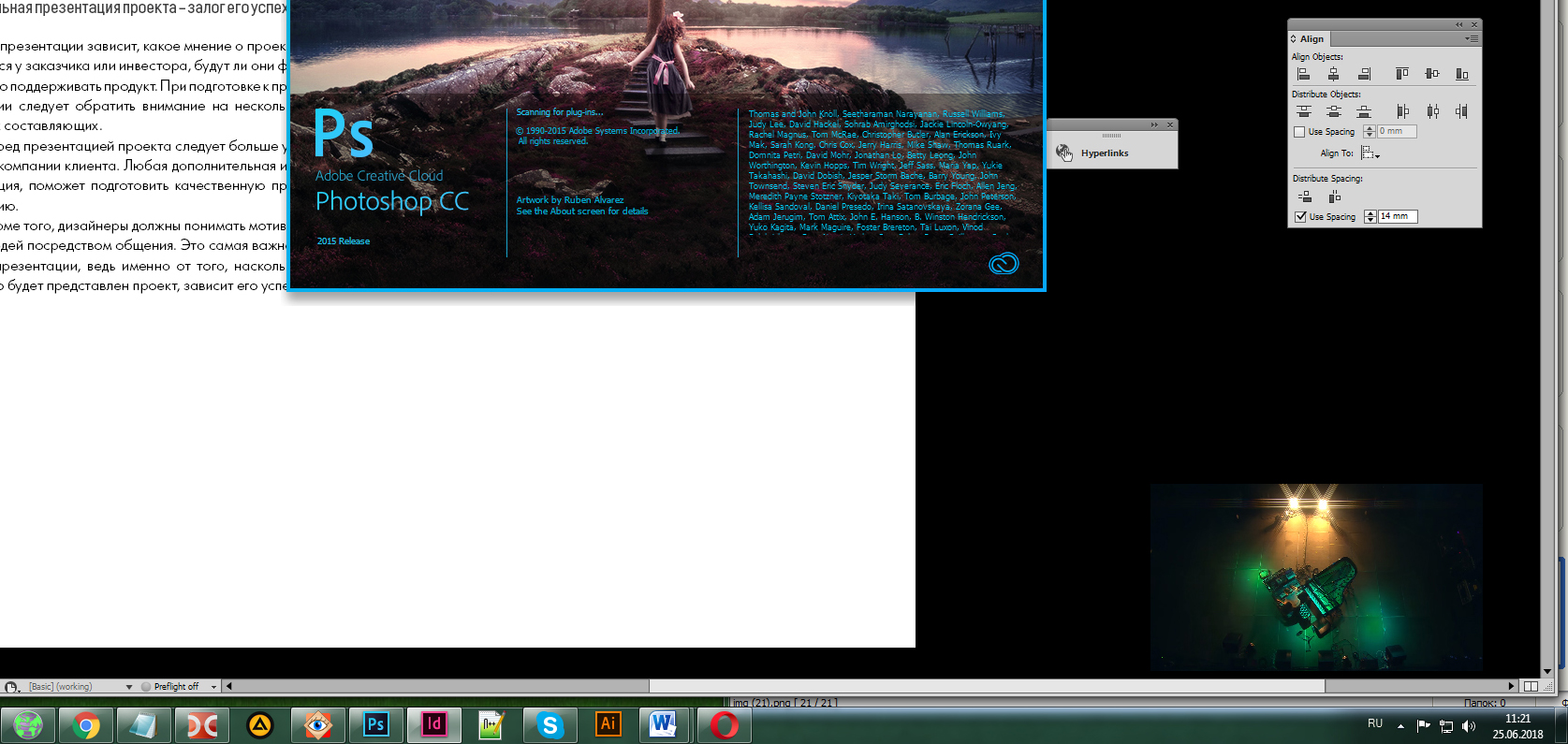
Task: Open the Align panel flyout menu
Action: coord(1473,39)
